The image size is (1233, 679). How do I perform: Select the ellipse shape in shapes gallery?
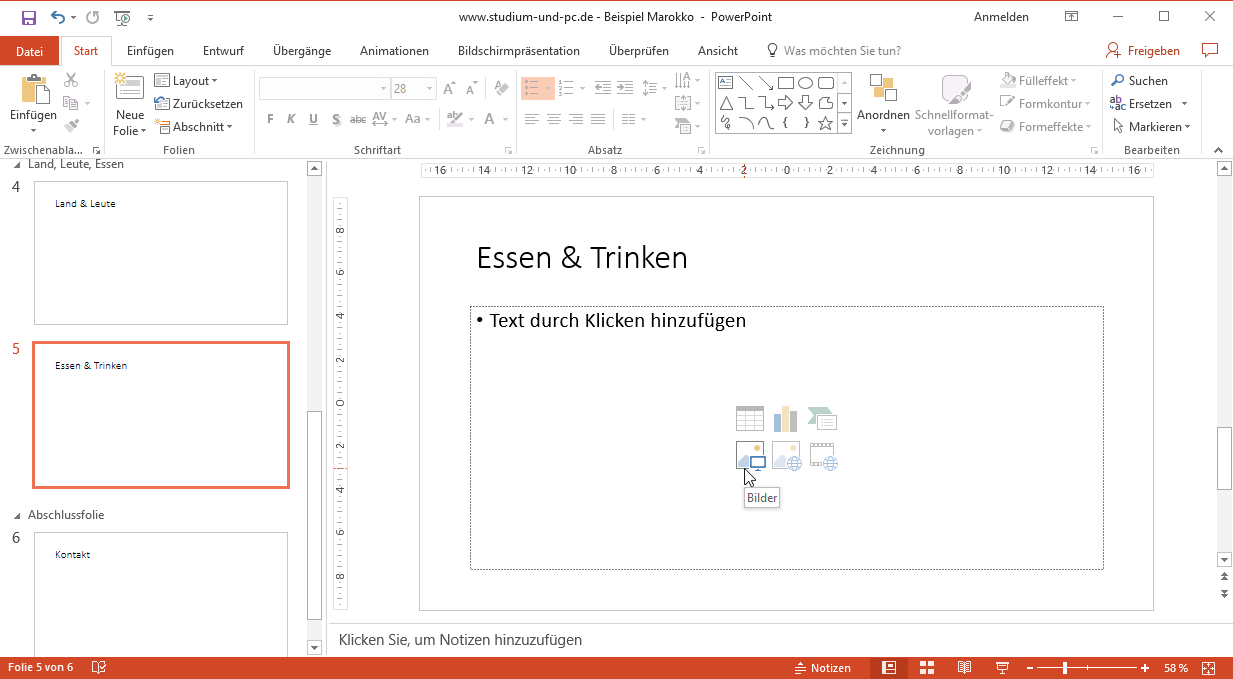(805, 82)
